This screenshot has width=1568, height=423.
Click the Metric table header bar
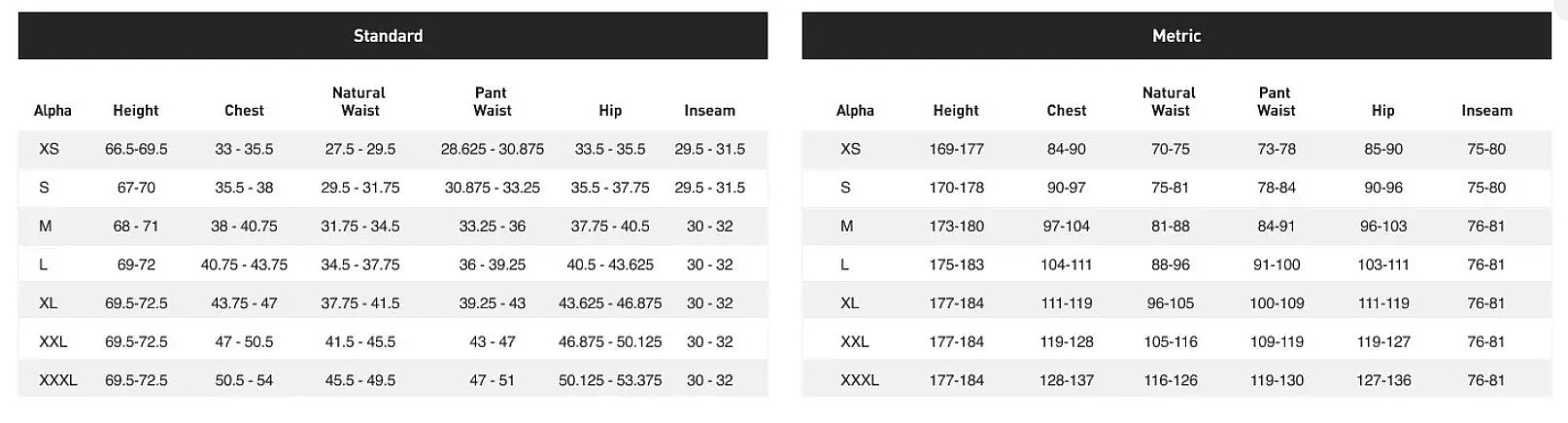point(1176,36)
